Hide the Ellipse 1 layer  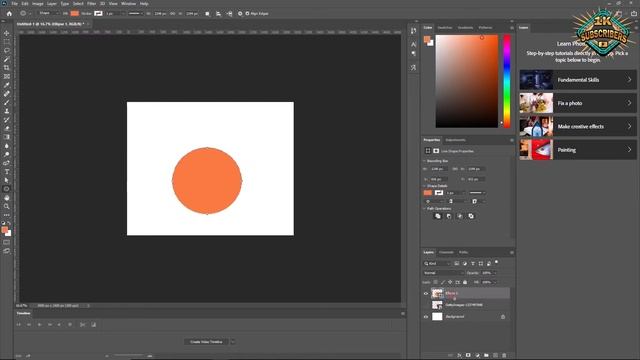coord(426,293)
